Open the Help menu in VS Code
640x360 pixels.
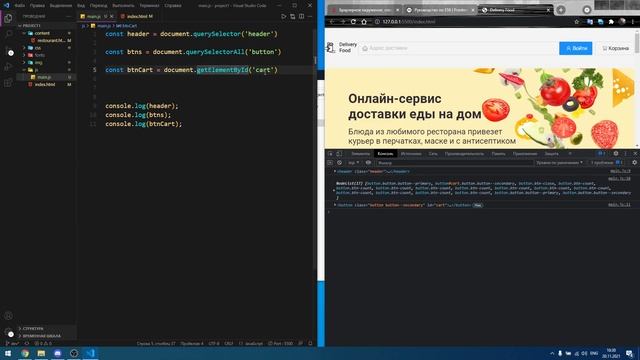coord(173,6)
